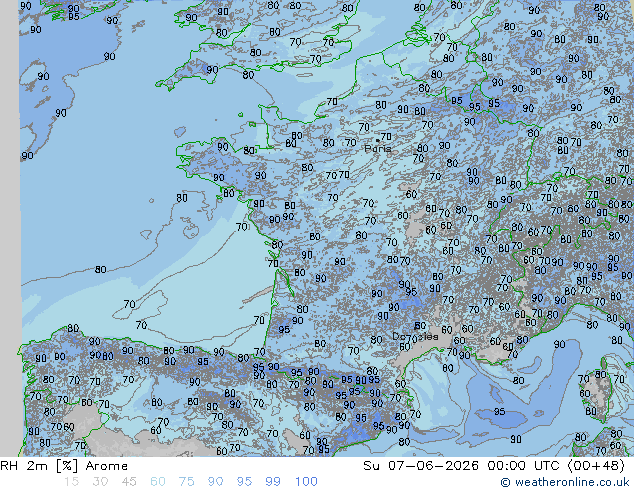Click the faint 15 legend value
This screenshot has height=490, width=634.
tap(71, 482)
